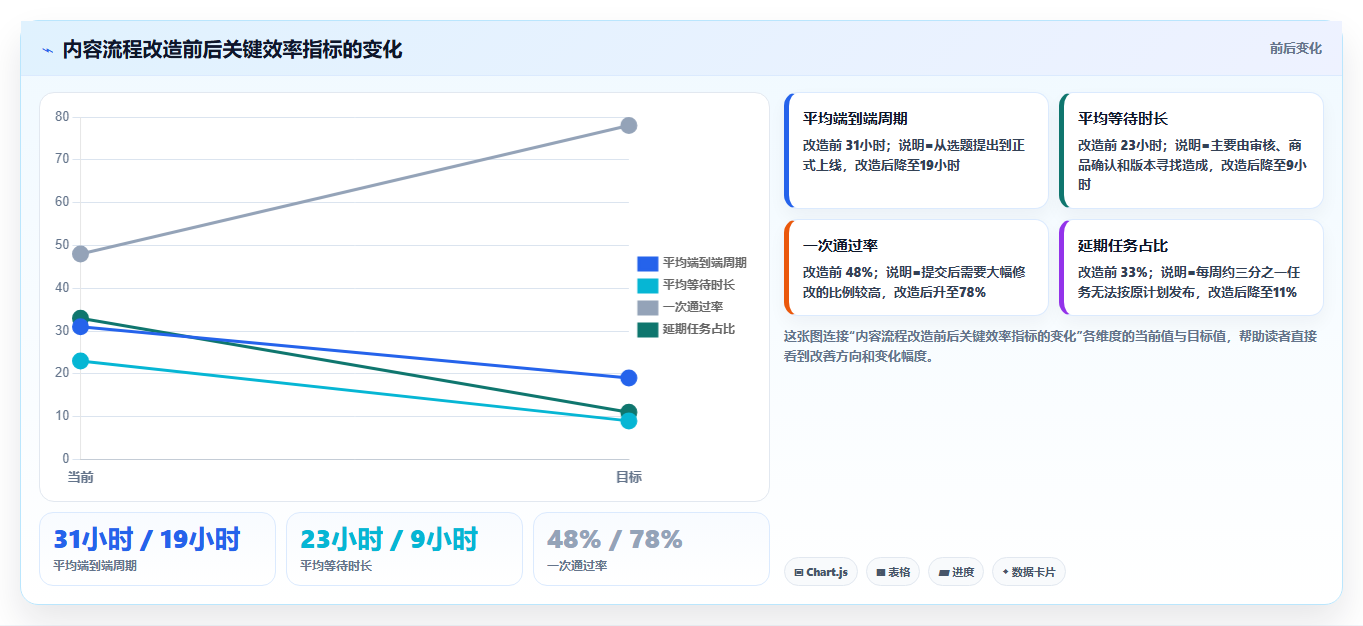Screen dimensions: 1363x626
Task: Open the 平均等待时长 description card
Action: [x=1191, y=151]
